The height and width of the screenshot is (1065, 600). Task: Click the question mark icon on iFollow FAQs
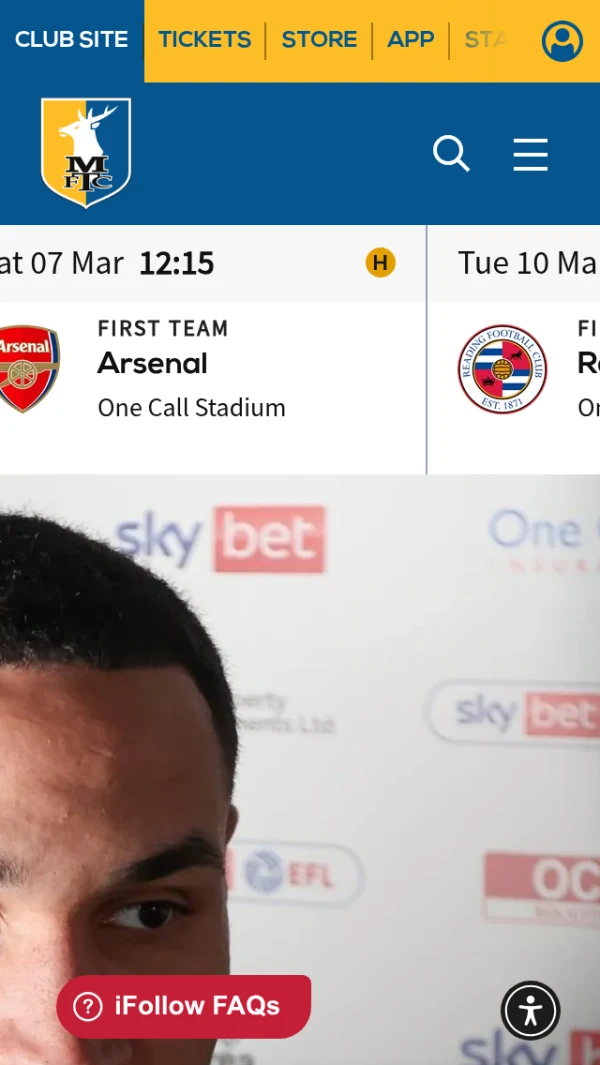click(88, 1007)
